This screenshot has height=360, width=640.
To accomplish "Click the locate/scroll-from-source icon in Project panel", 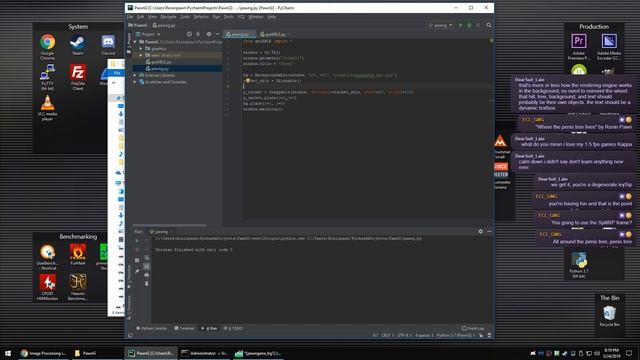I will point(189,34).
